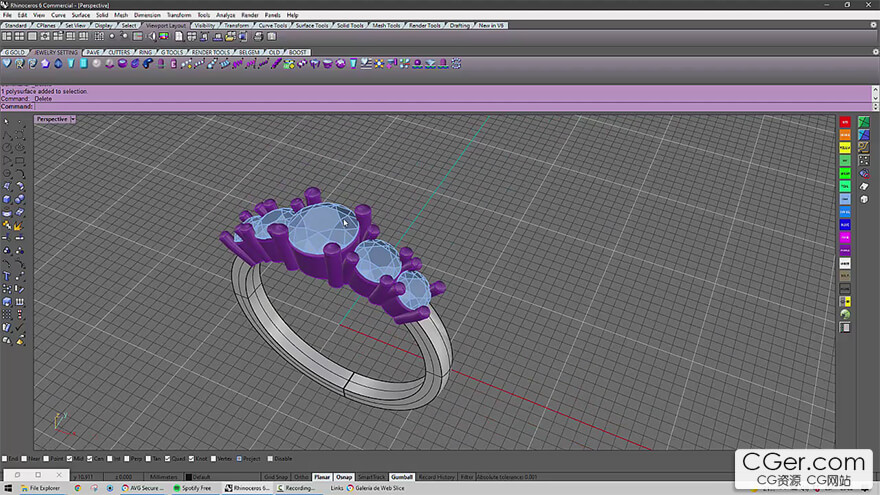Screen dimensions: 880x495
Task: Open the Millimeters units field in status bar
Action: click(x=163, y=477)
